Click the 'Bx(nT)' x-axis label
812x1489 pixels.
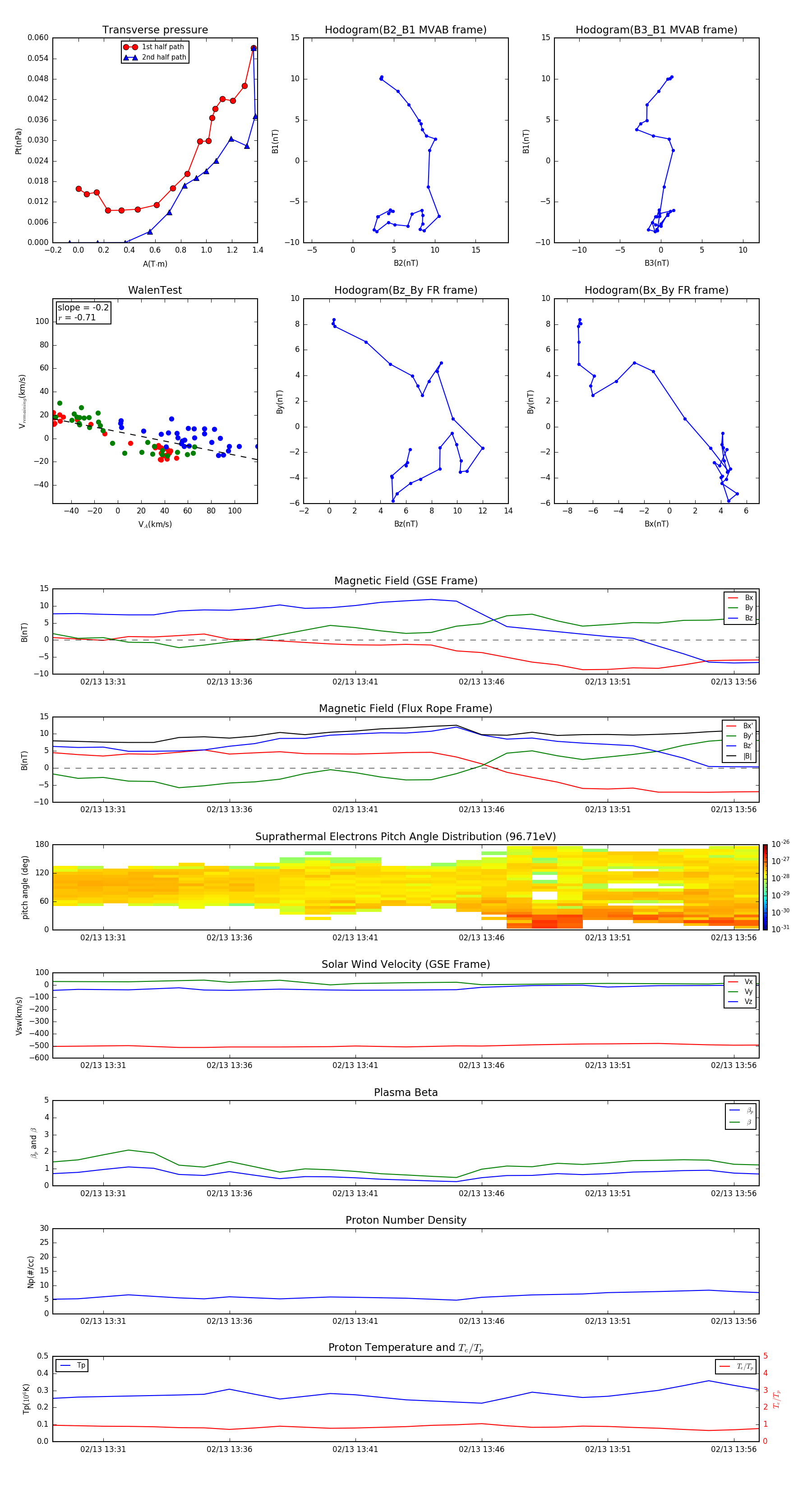(x=656, y=524)
